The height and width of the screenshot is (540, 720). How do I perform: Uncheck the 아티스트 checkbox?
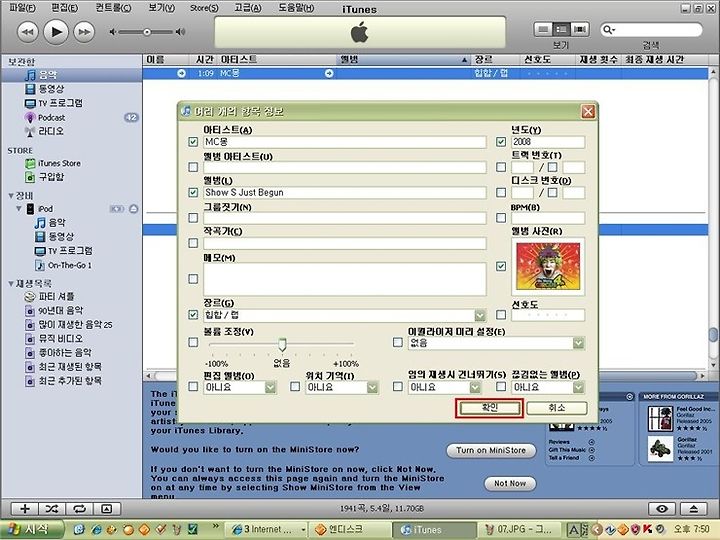pos(193,142)
